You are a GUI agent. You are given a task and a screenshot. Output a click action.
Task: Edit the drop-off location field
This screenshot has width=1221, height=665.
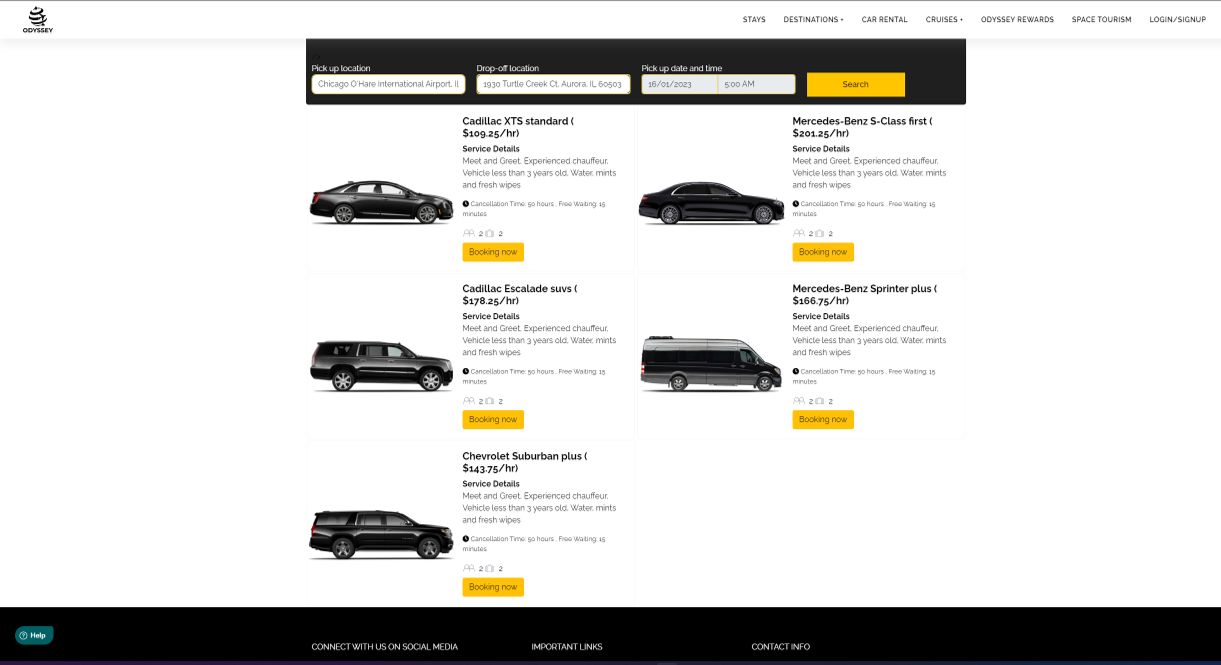coord(553,84)
